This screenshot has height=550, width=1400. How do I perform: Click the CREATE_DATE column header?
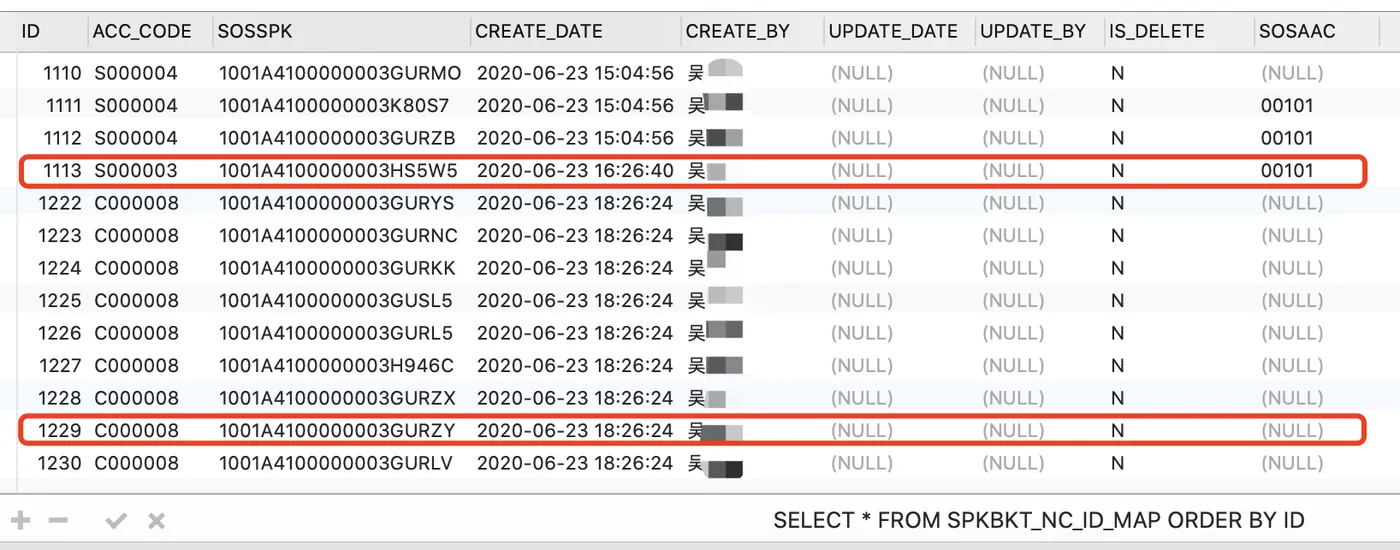pyautogui.click(x=539, y=31)
